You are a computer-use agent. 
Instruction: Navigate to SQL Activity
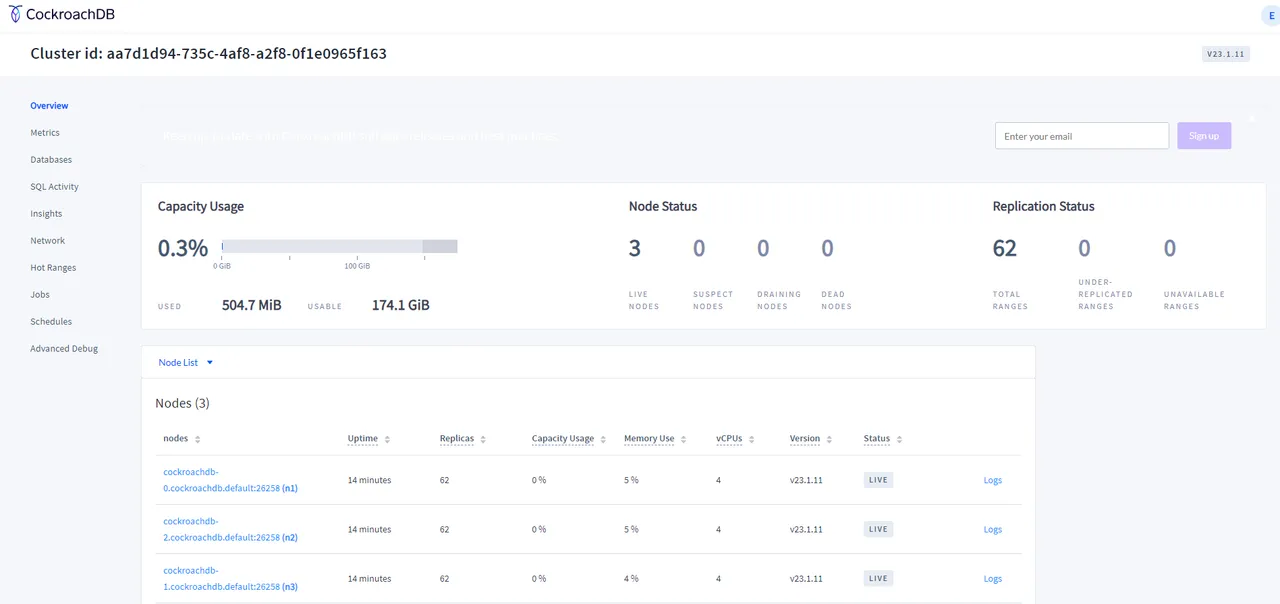coord(54,187)
